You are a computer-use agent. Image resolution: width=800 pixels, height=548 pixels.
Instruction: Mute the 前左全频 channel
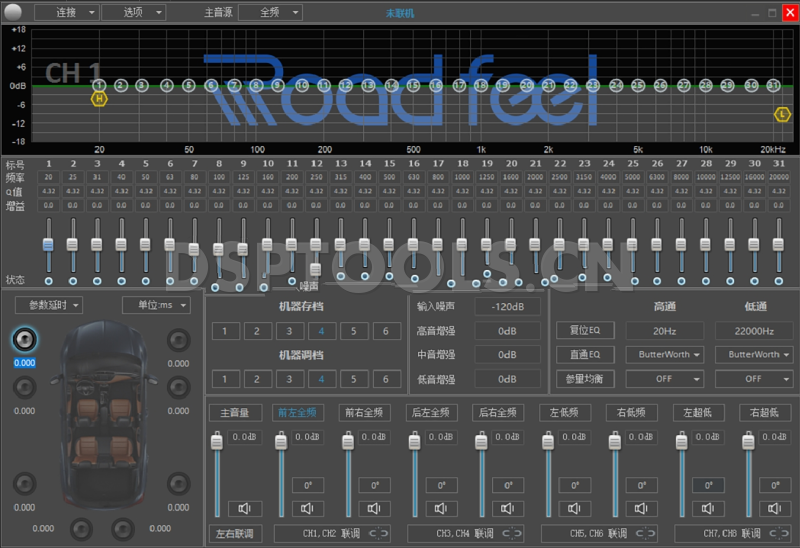[x=308, y=508]
